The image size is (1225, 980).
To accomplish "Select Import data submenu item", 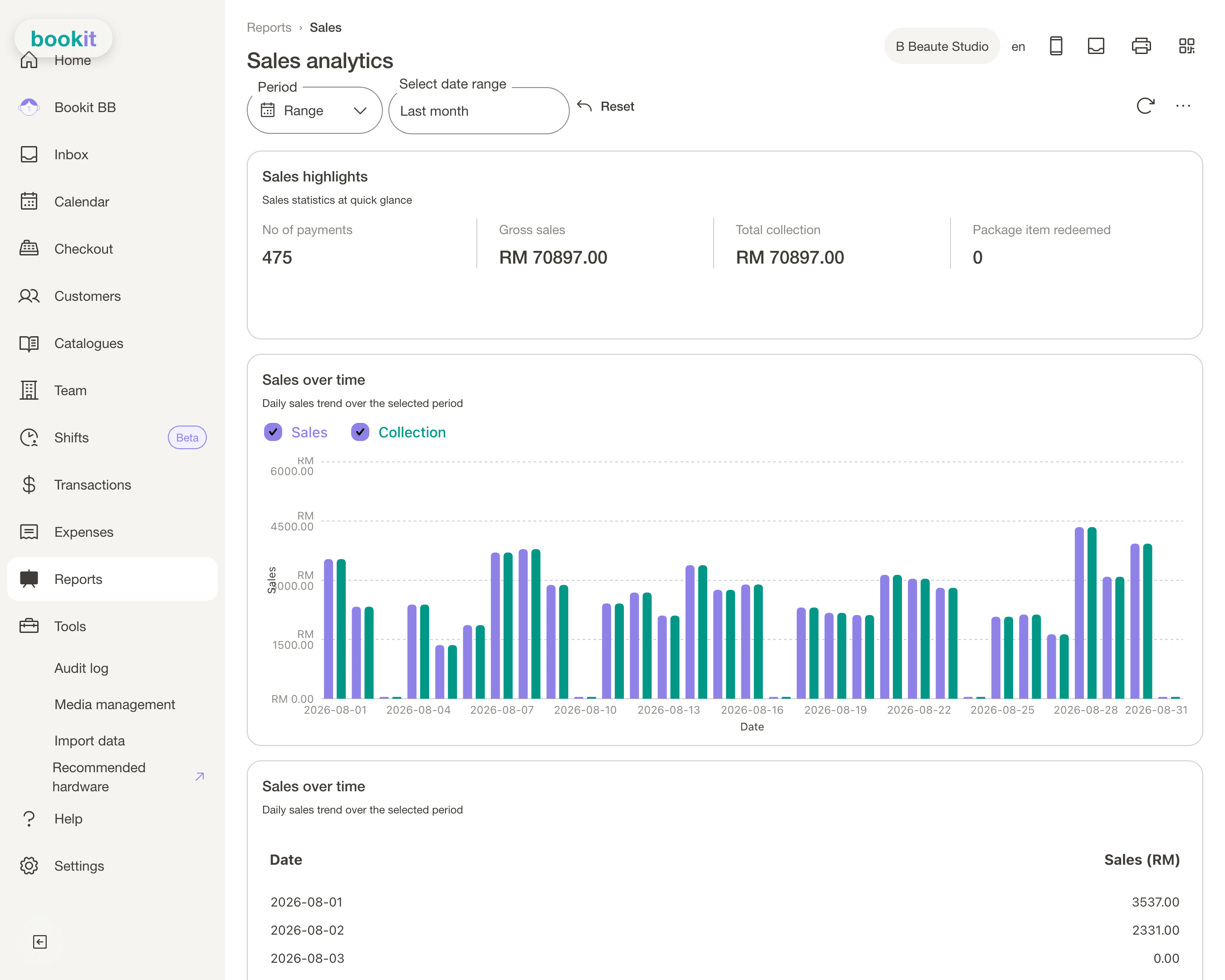I will pos(90,740).
